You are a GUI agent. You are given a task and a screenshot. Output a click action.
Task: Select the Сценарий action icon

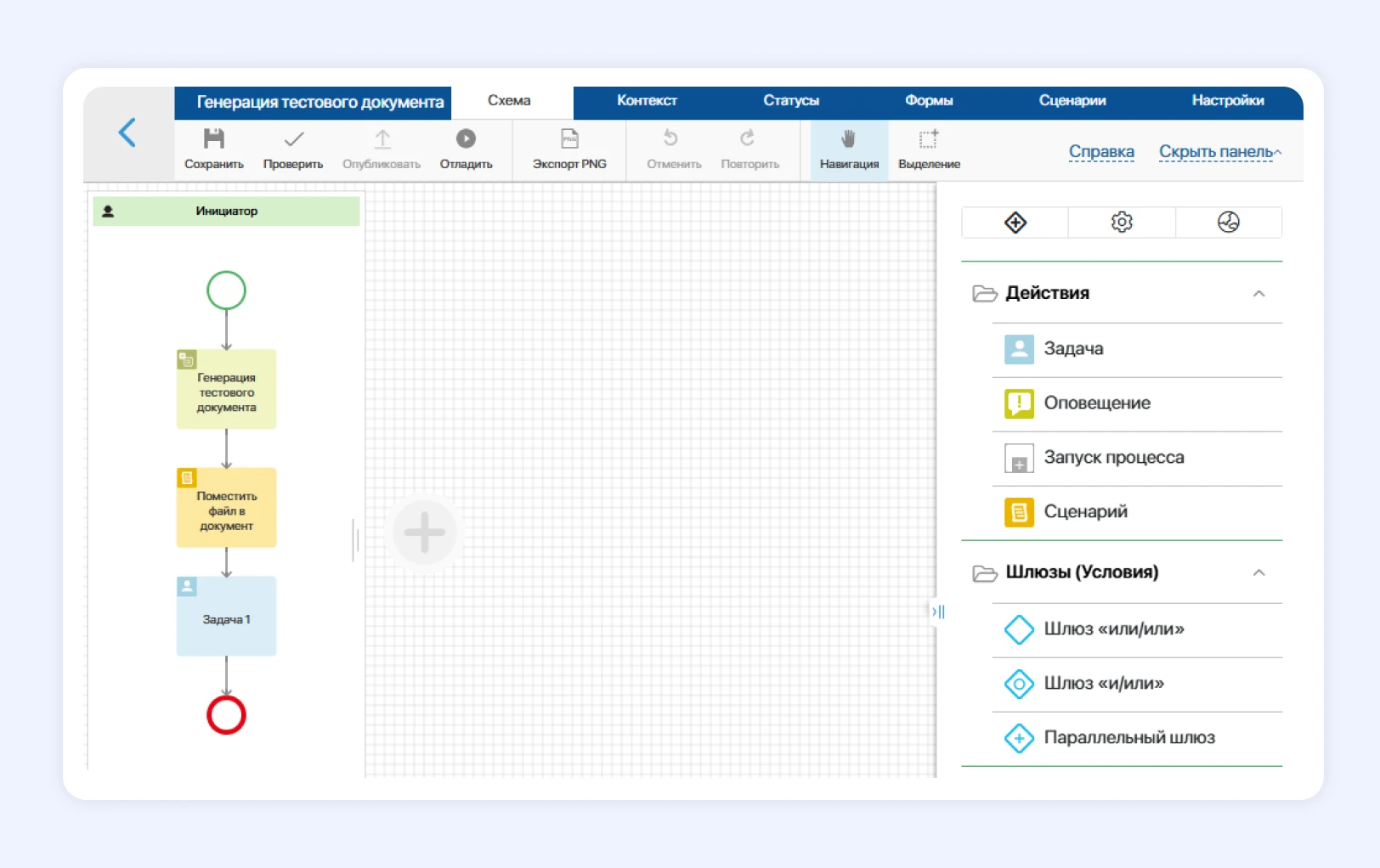[1019, 512]
